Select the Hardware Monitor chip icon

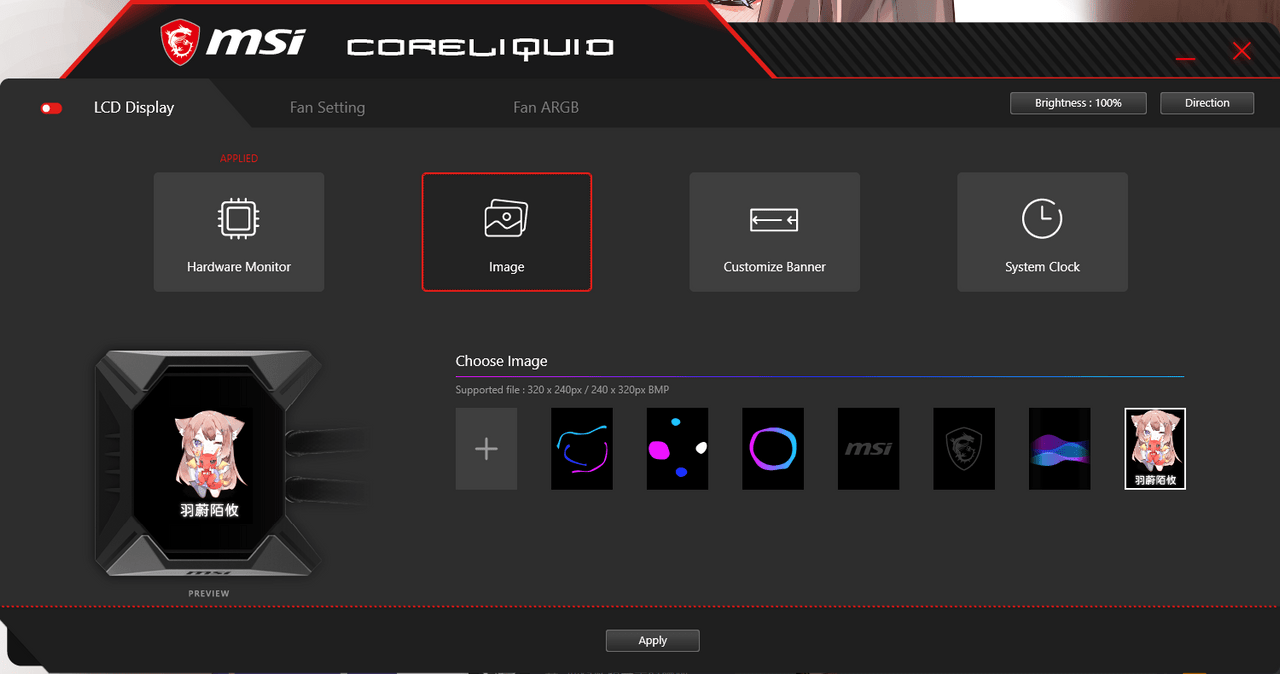pyautogui.click(x=238, y=218)
